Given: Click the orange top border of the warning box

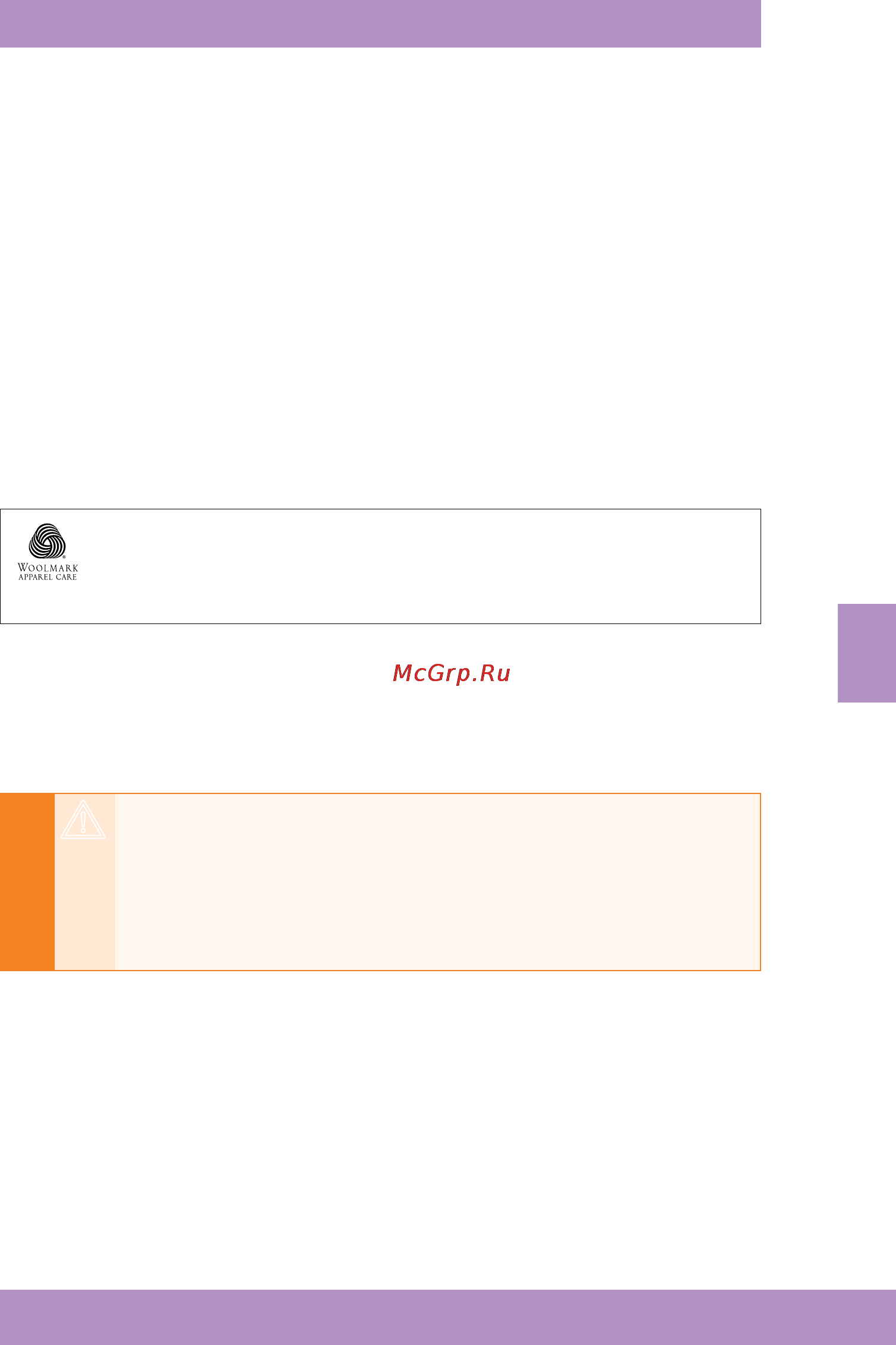Looking at the screenshot, I should [x=408, y=793].
